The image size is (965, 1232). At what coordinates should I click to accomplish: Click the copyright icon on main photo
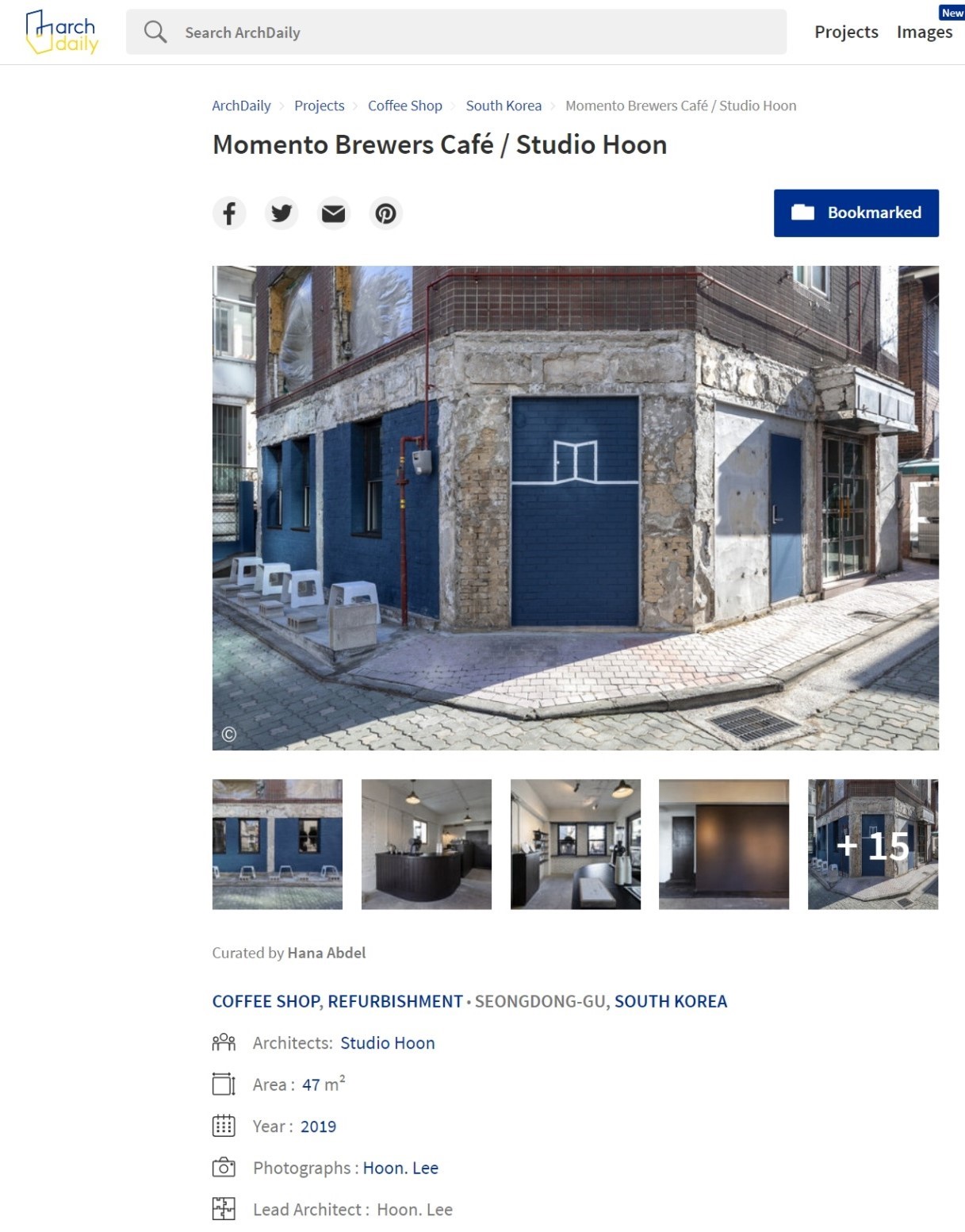click(229, 734)
